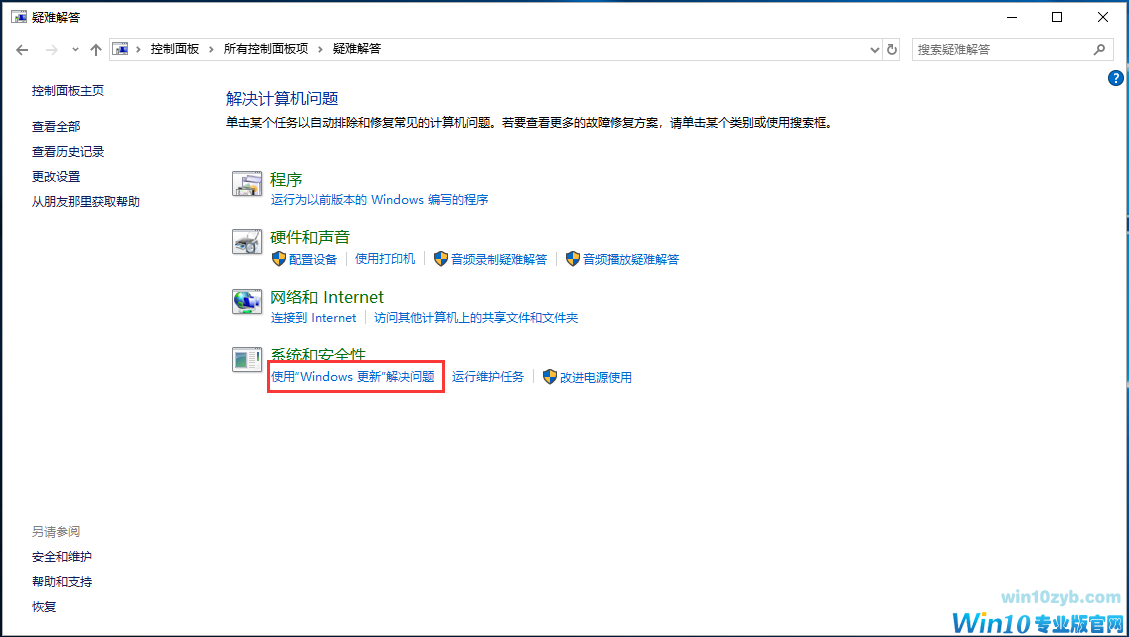Open 查看历史记录 from the sidebar
1129x637 pixels.
tap(68, 151)
